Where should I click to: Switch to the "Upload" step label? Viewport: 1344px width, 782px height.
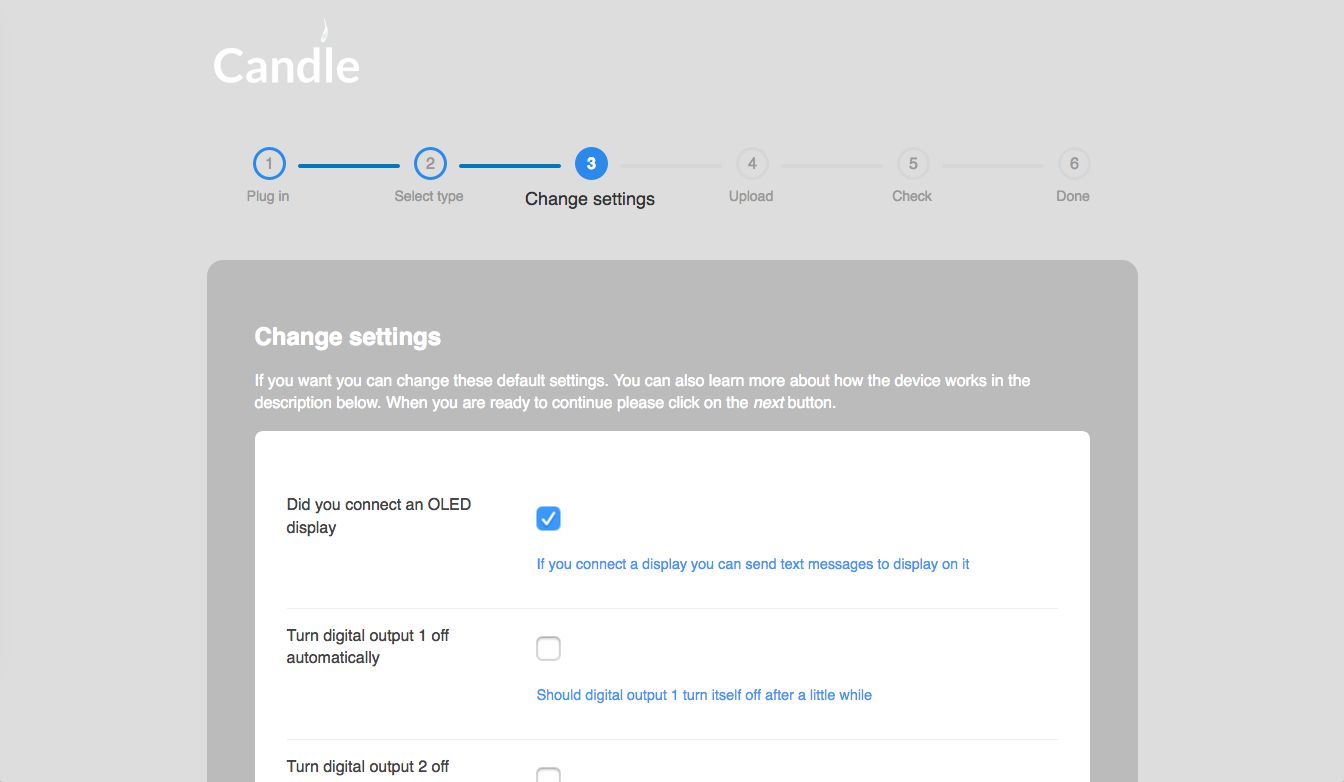click(x=751, y=196)
